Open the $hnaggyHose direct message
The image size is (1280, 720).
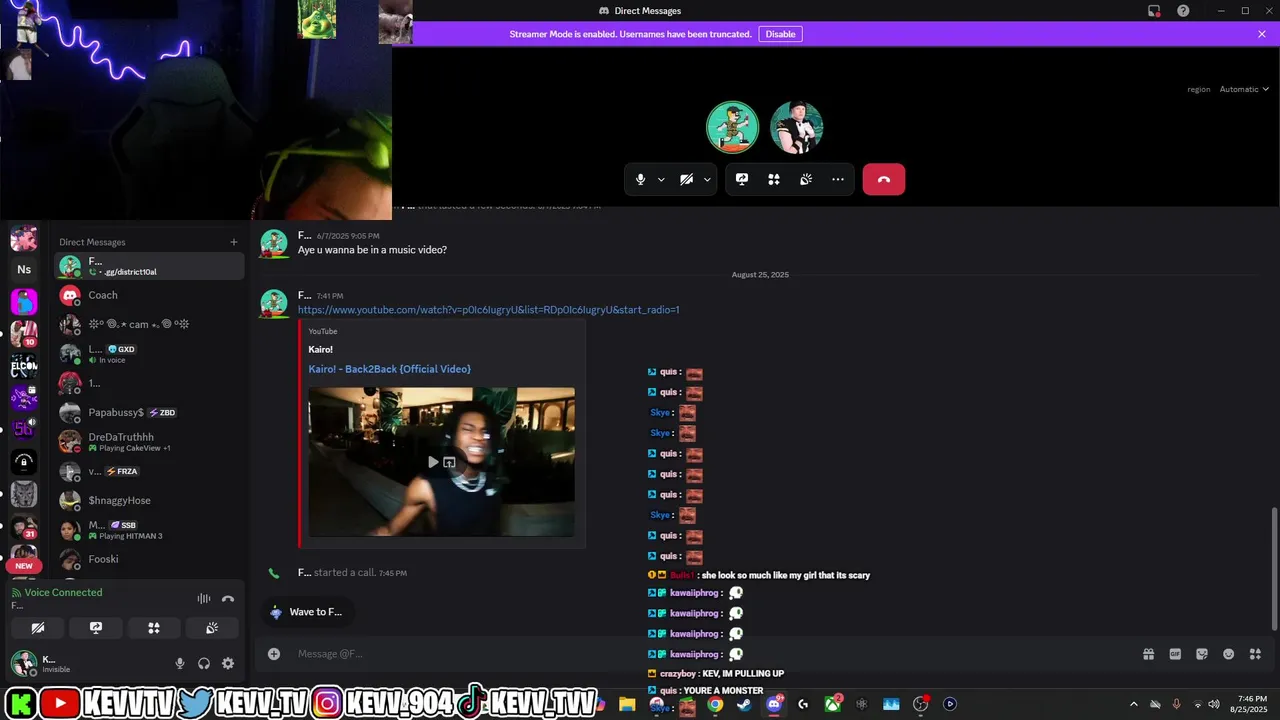149,500
